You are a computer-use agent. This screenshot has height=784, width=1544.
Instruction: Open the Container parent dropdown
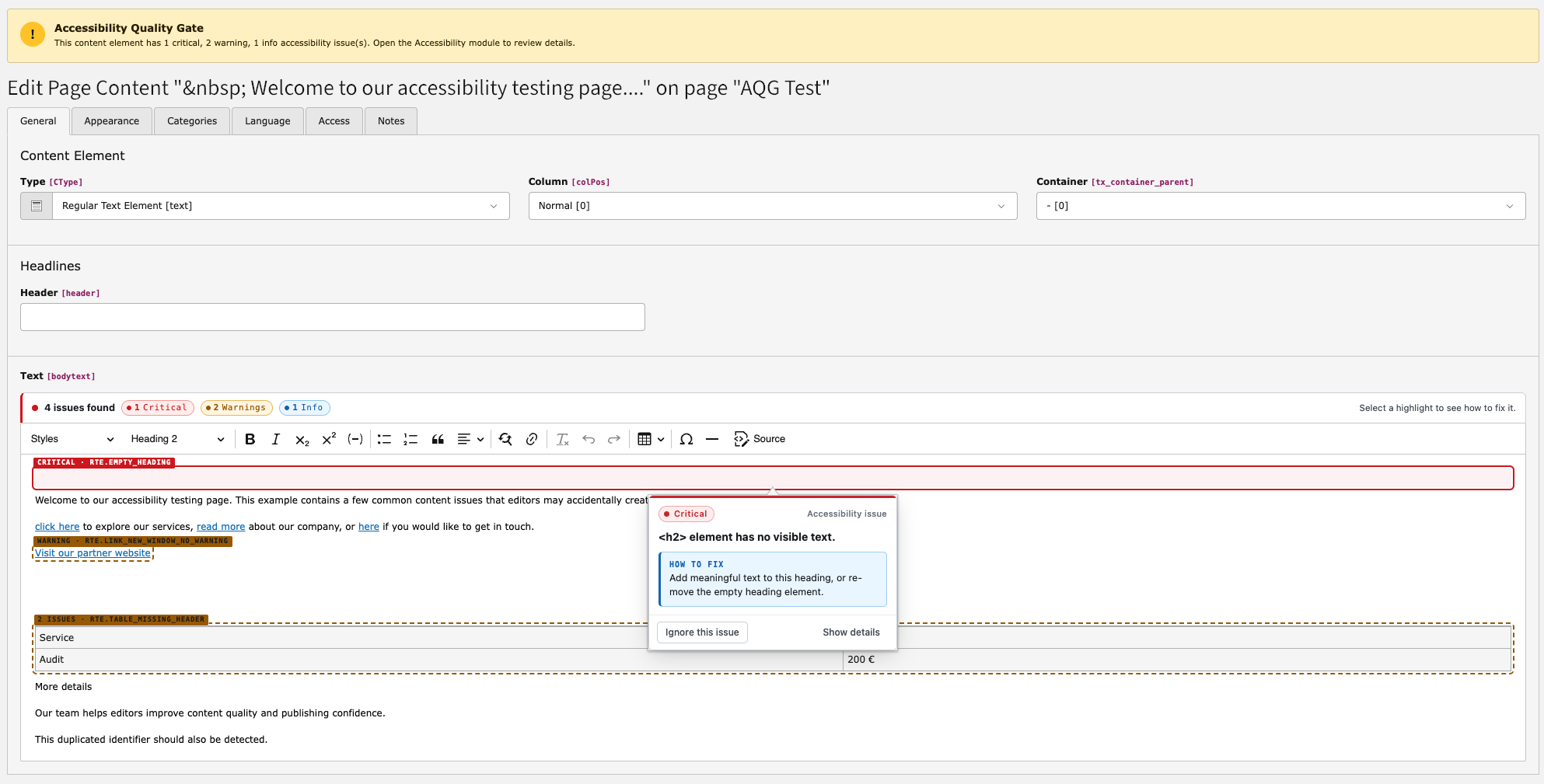click(x=1280, y=206)
